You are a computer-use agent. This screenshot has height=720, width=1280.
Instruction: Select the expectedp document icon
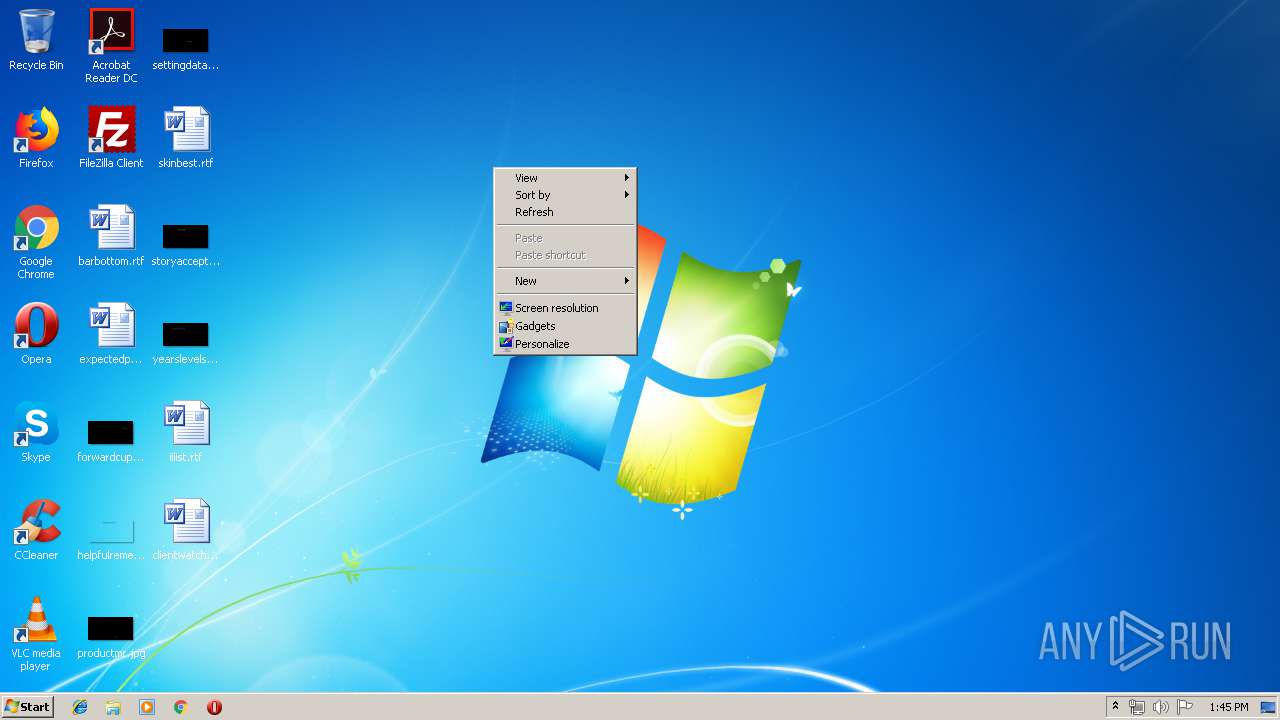pyautogui.click(x=111, y=334)
